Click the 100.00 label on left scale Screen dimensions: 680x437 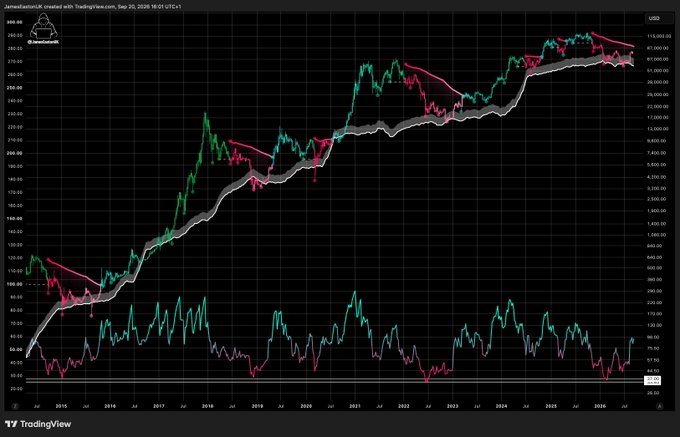click(x=15, y=284)
